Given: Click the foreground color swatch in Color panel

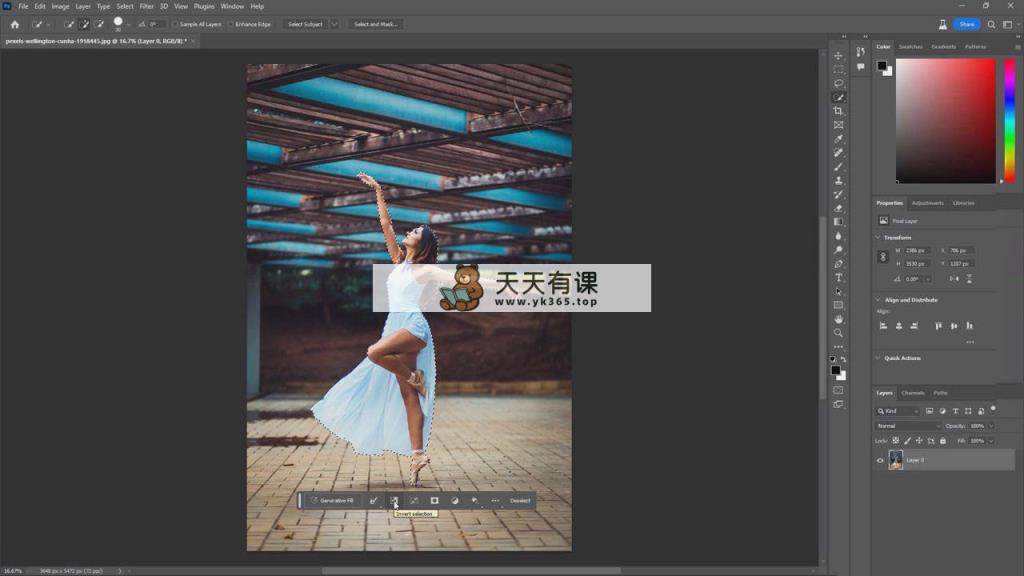Looking at the screenshot, I should [x=882, y=65].
